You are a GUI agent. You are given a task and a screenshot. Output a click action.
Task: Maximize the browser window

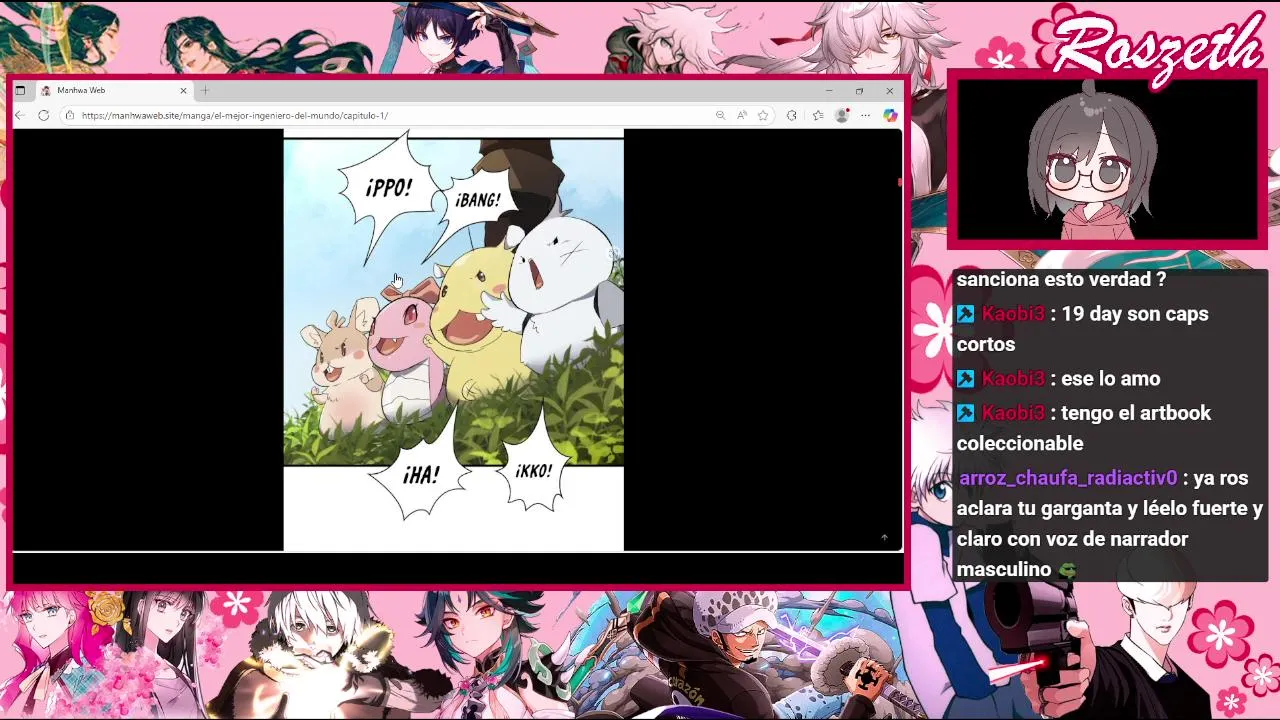click(x=859, y=90)
